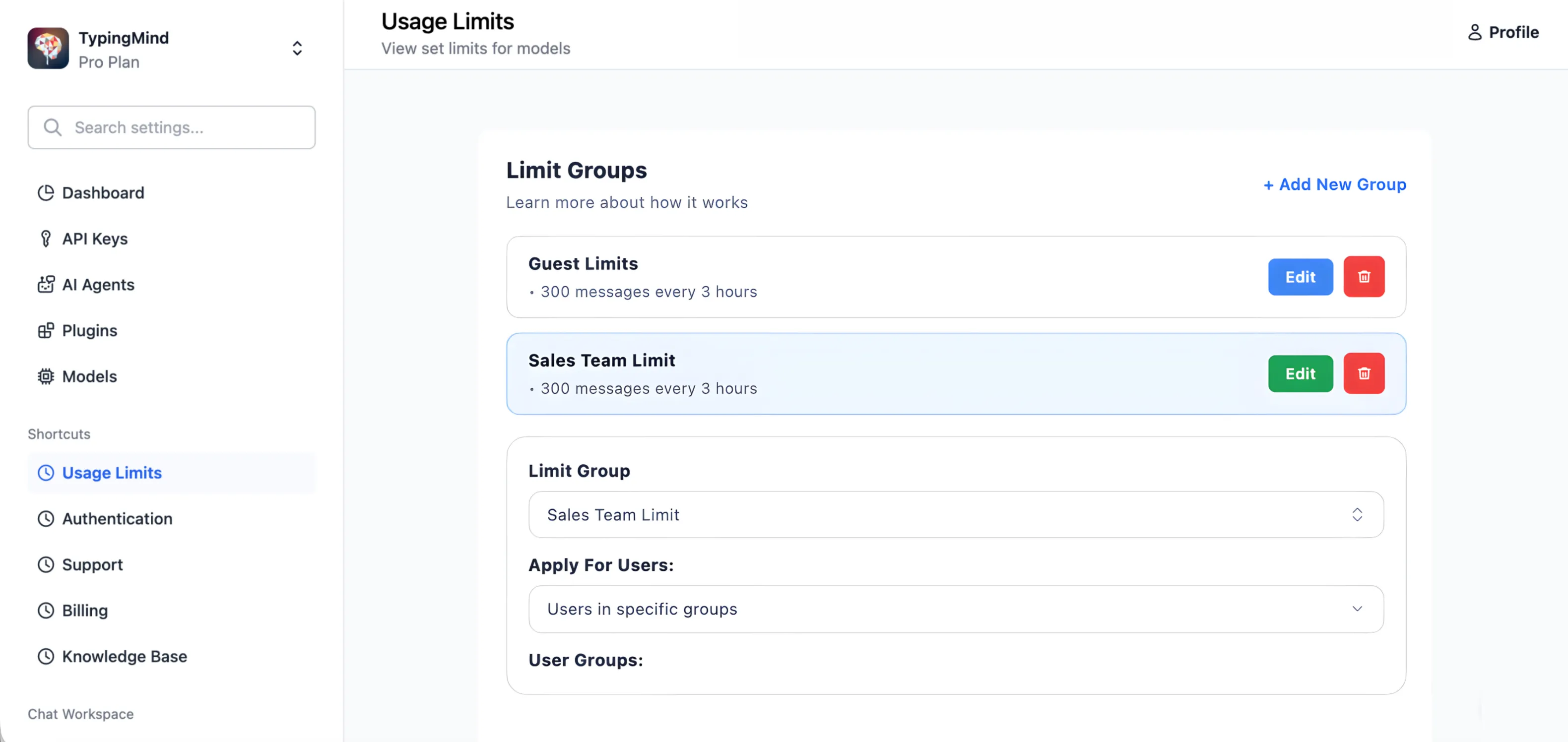Click Add New Group

1334,185
